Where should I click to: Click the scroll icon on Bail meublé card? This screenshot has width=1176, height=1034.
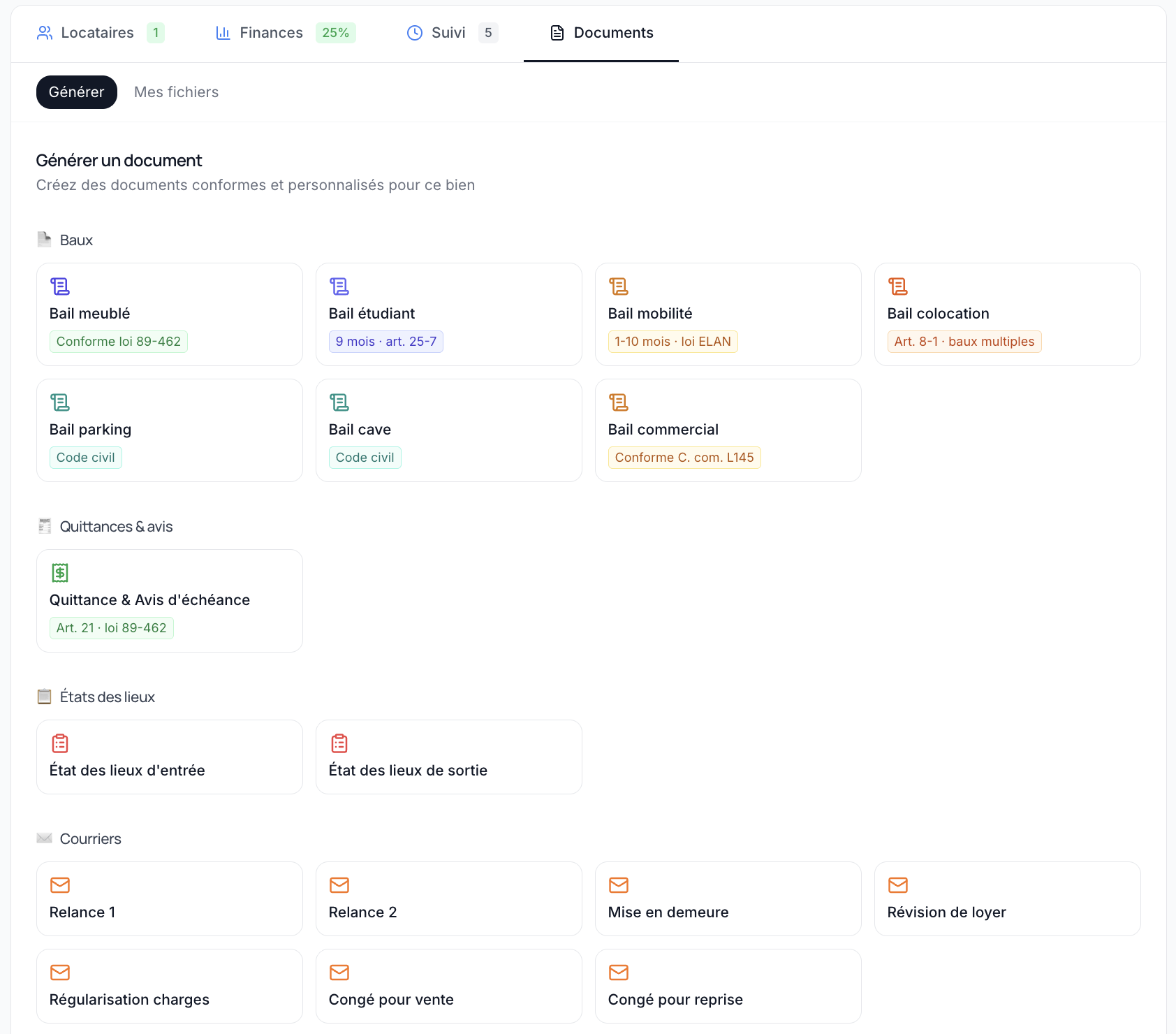[x=60, y=286]
